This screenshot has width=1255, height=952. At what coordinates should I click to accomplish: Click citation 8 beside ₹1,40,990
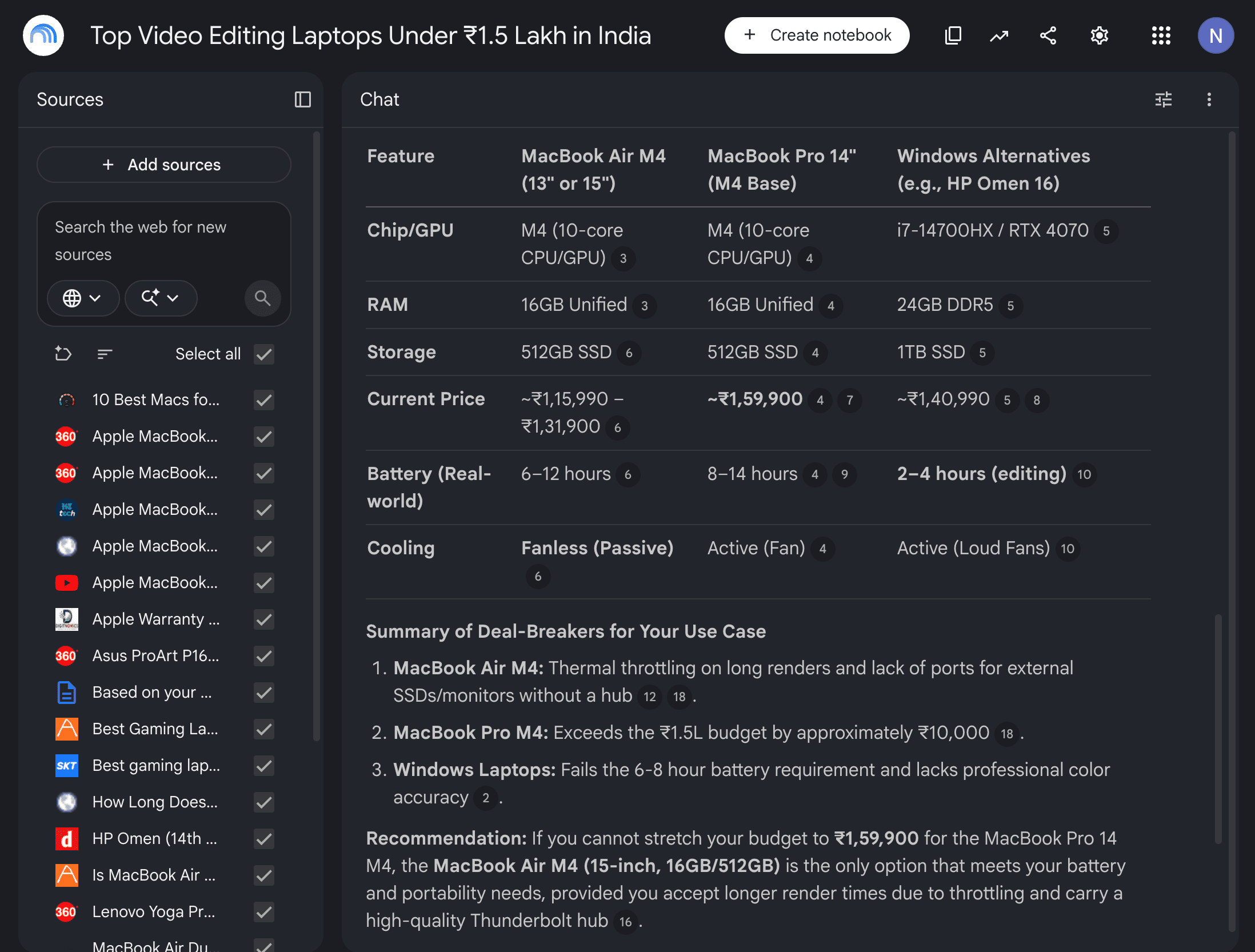1036,400
